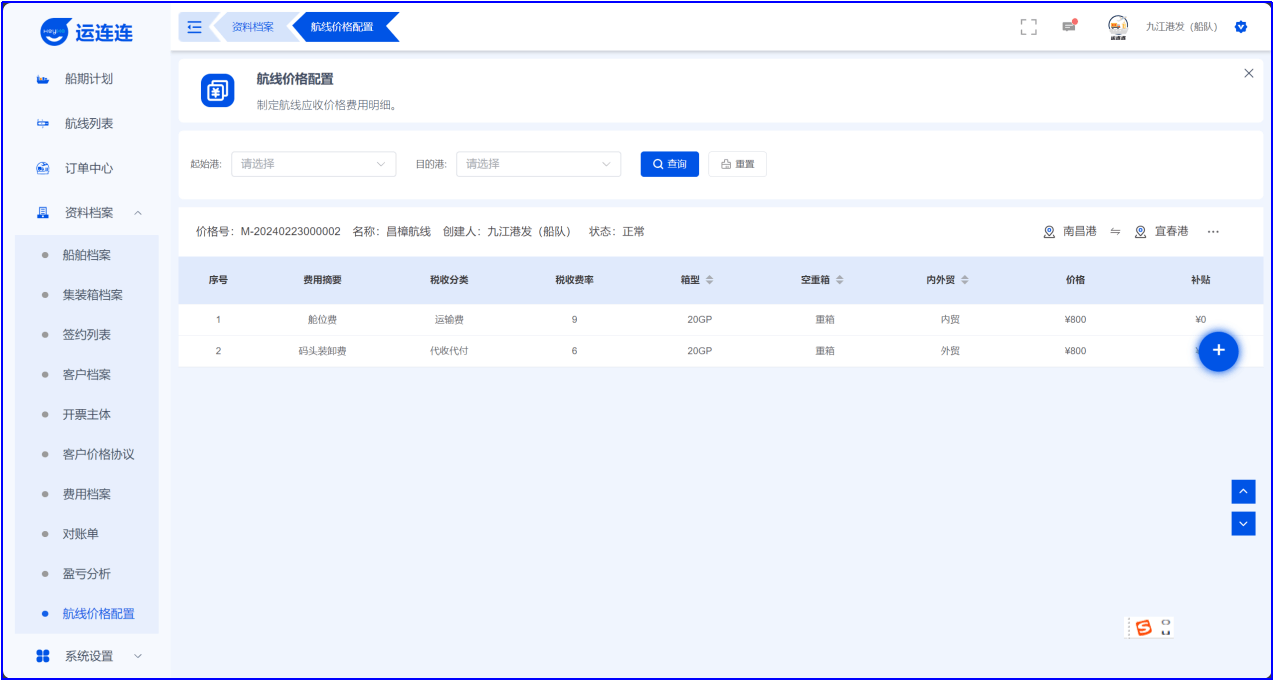
Task: Sort the table by 内外贸 column
Action: click(x=965, y=280)
